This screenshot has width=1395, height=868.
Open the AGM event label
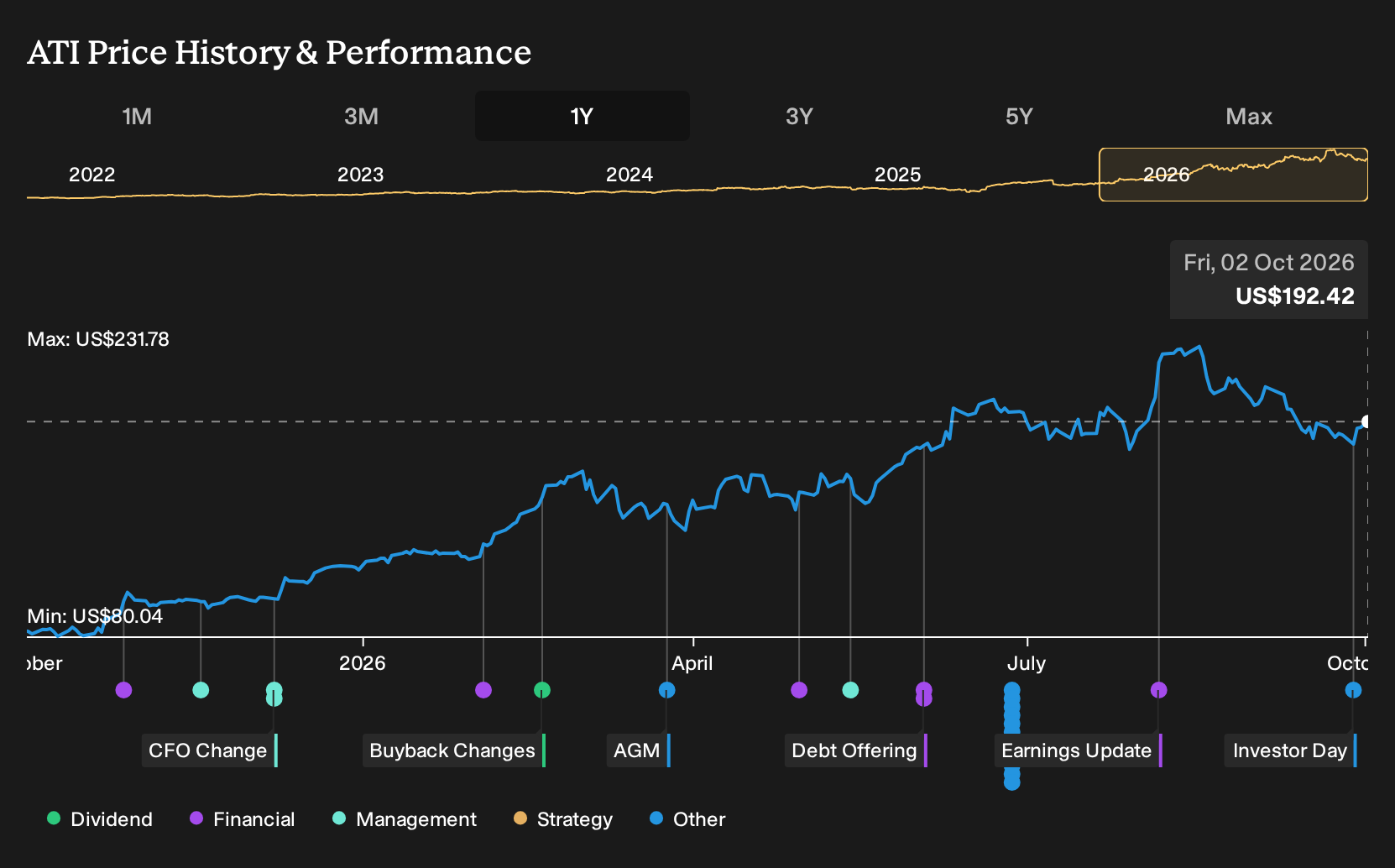(x=639, y=750)
